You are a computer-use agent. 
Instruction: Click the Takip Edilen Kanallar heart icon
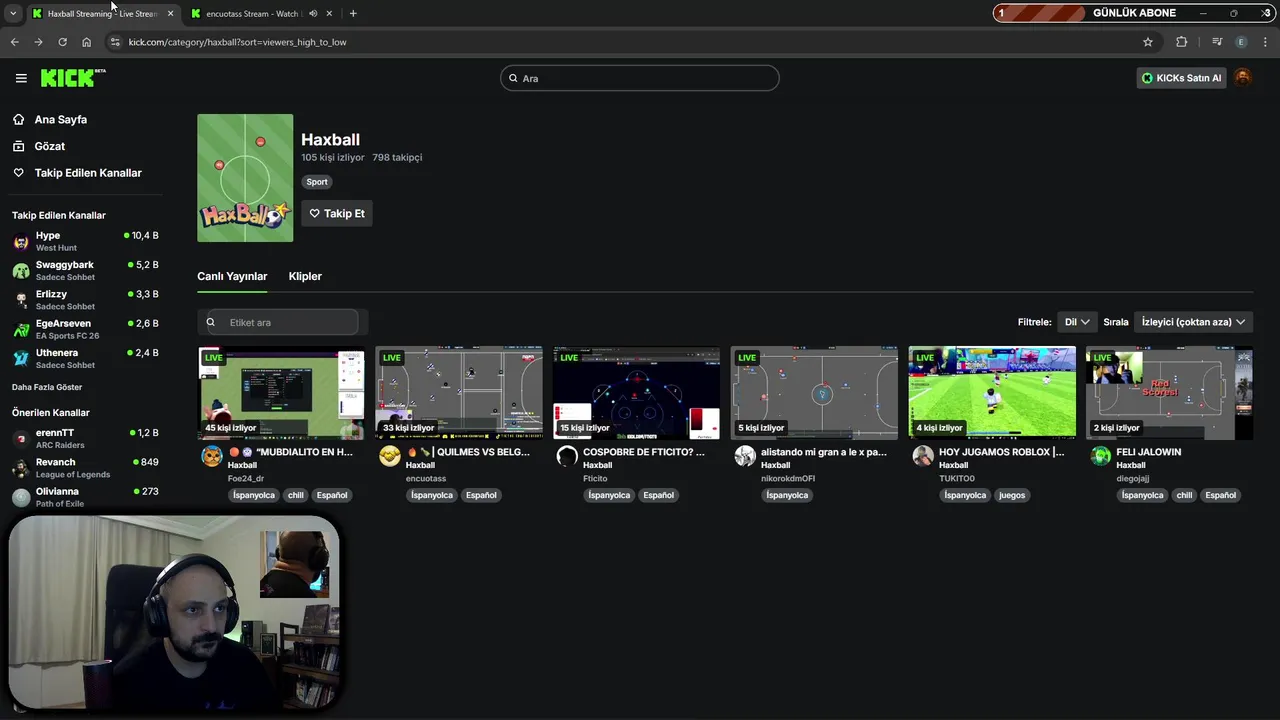[x=18, y=173]
